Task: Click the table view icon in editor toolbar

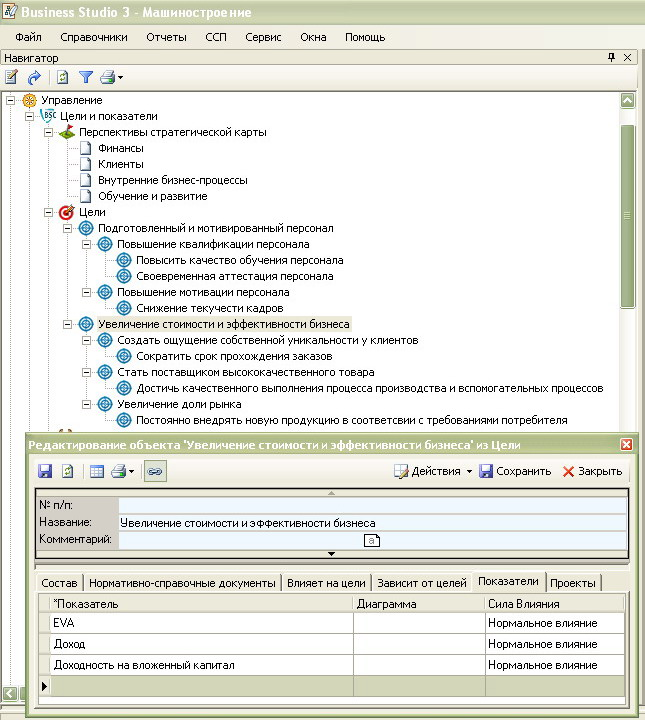Action: tap(97, 471)
